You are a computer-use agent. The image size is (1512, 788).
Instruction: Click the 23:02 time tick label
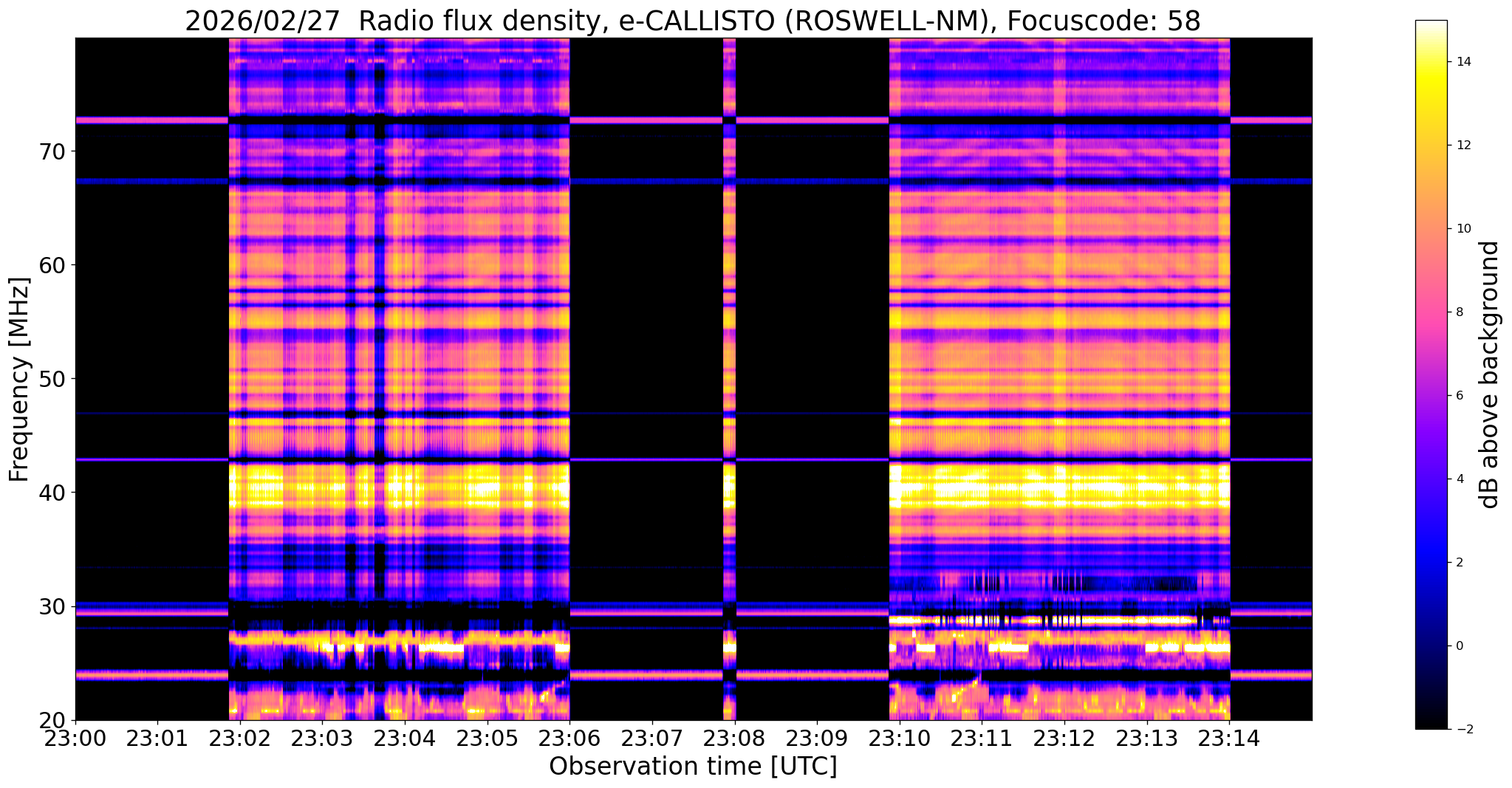240,738
